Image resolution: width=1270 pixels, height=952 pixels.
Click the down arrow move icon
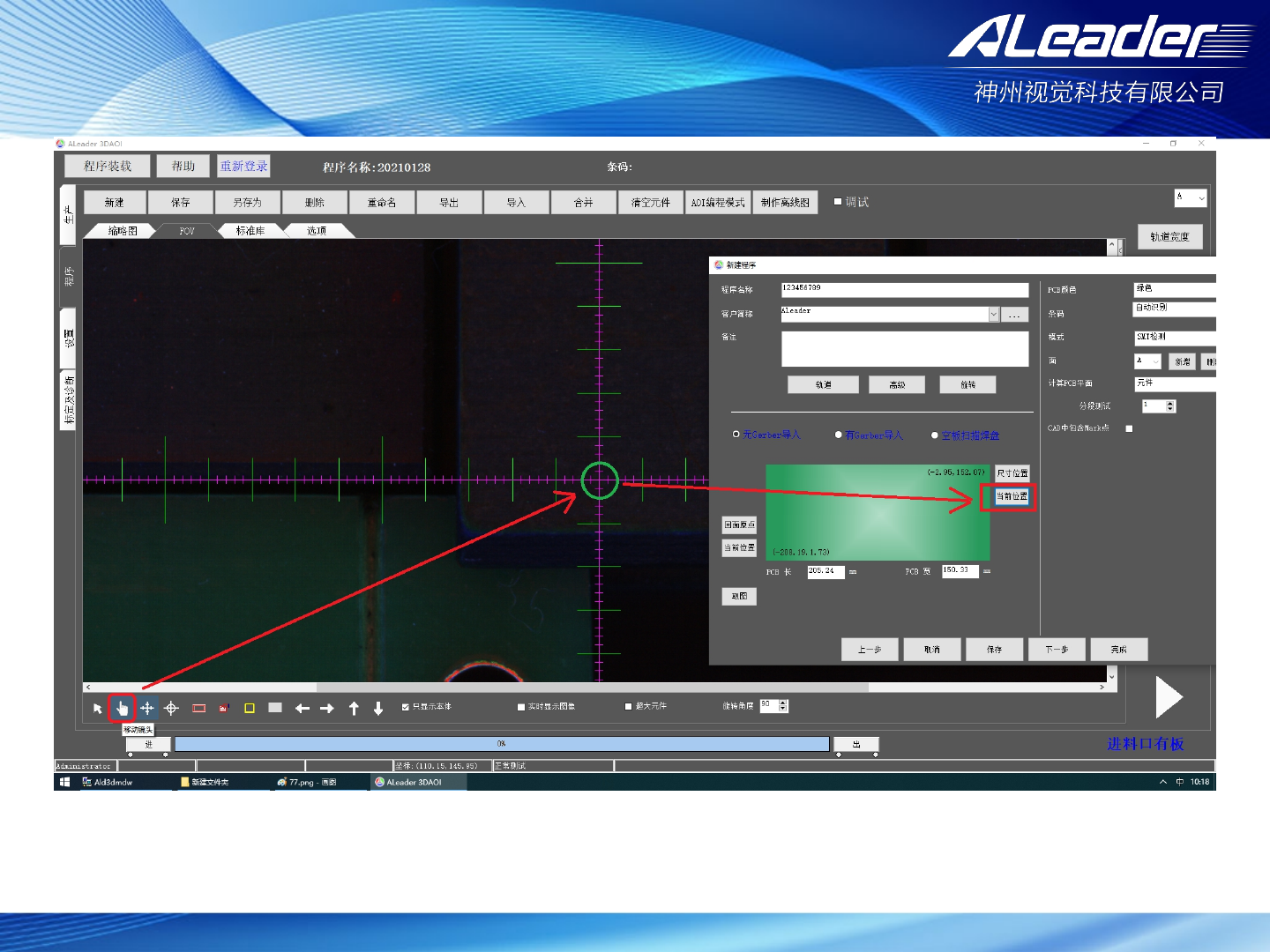[378, 708]
